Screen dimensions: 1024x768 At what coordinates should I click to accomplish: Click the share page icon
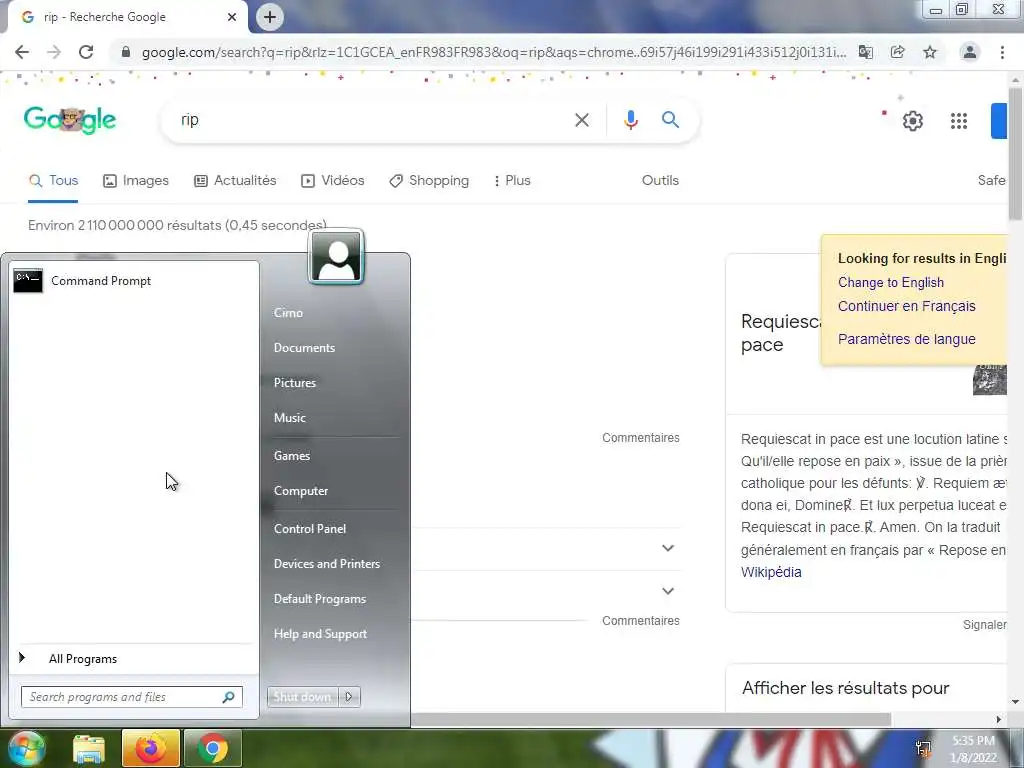coord(898,52)
